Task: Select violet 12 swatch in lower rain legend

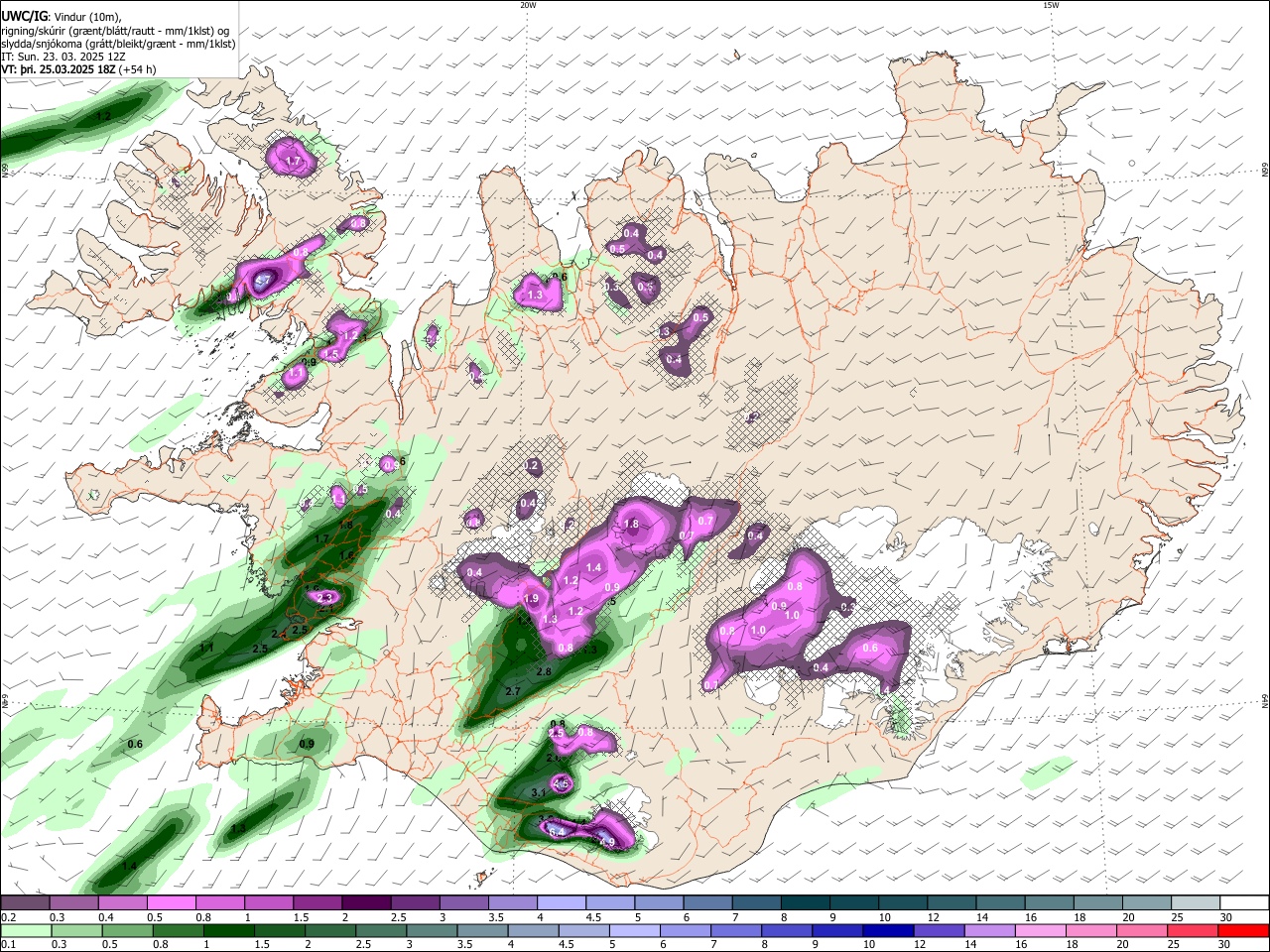Action: click(941, 930)
